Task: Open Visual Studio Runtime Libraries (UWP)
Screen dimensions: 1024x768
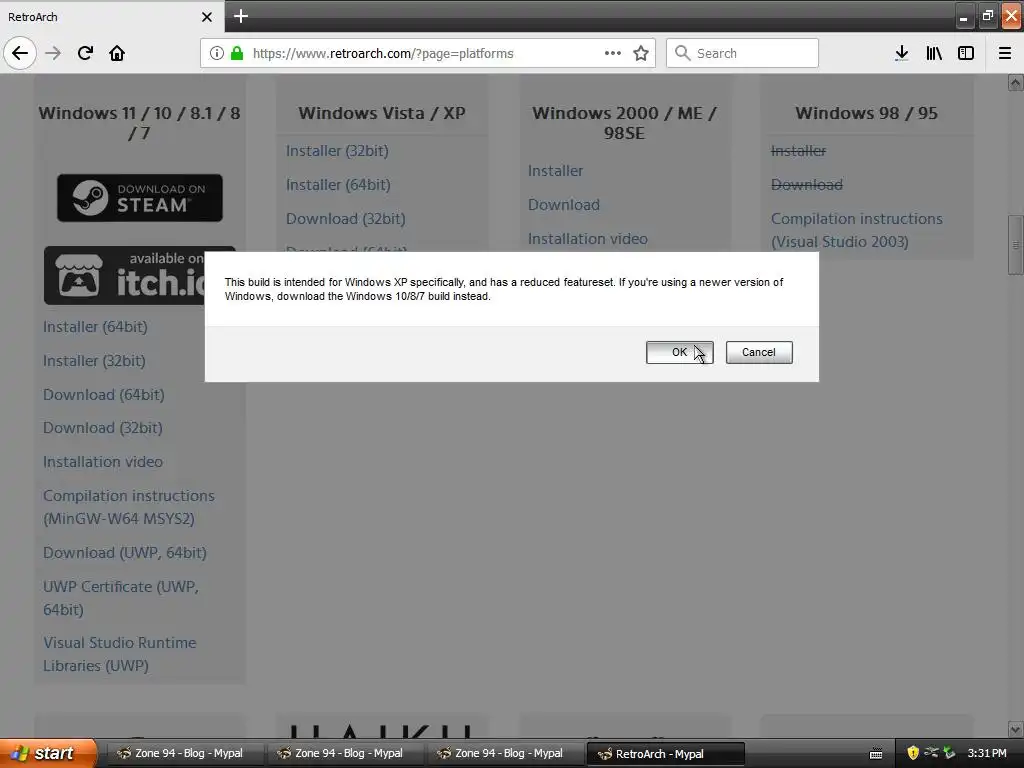Action: click(x=120, y=654)
